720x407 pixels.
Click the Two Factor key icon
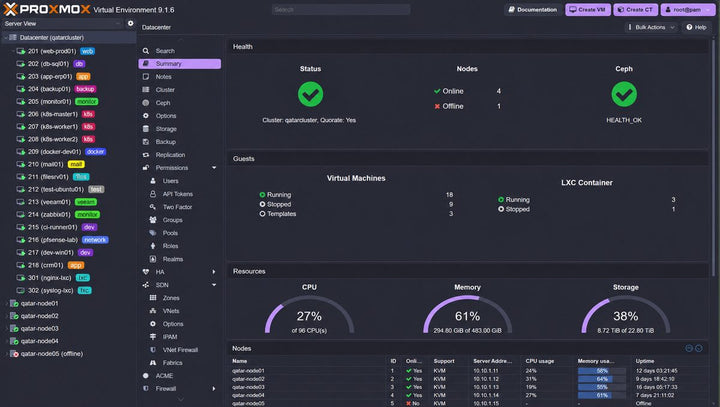click(153, 207)
